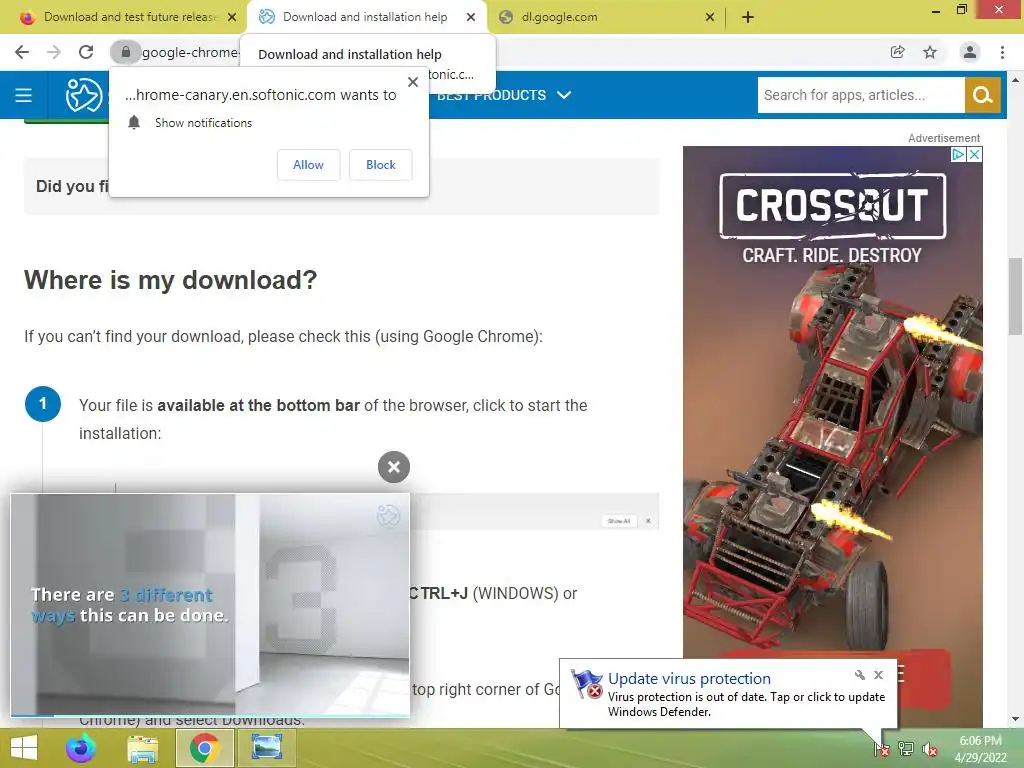
Task: Open File Explorer from taskbar
Action: [142, 748]
